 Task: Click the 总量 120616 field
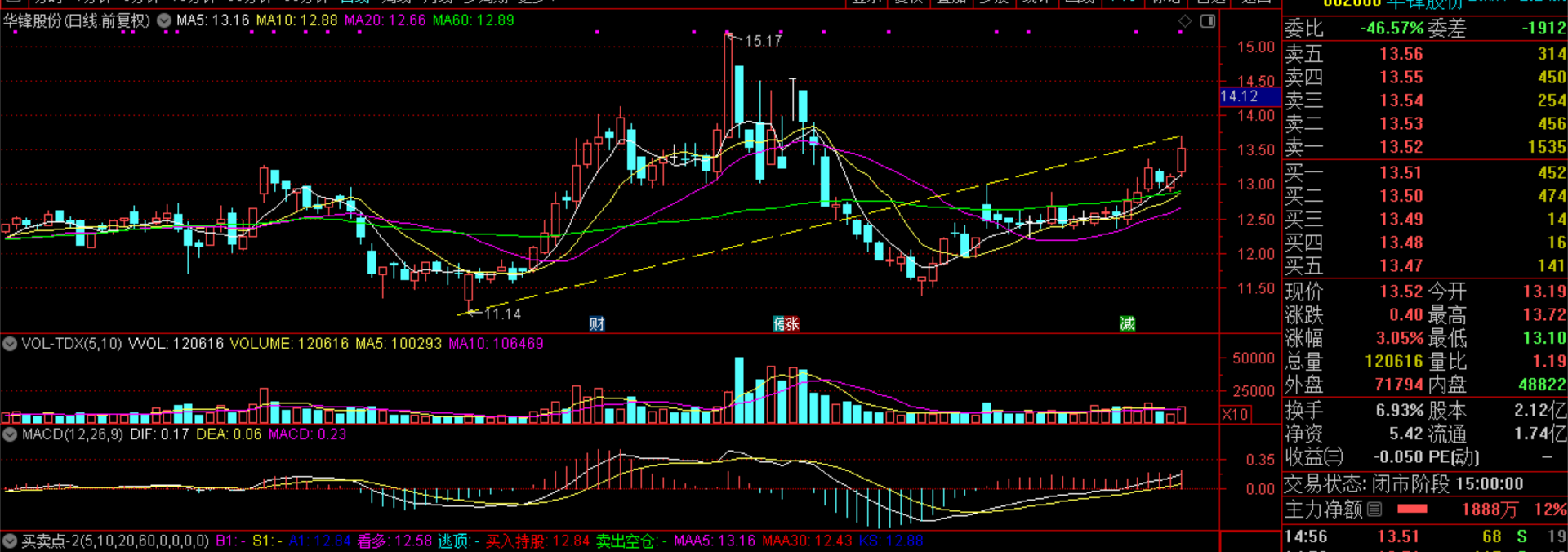click(1354, 362)
